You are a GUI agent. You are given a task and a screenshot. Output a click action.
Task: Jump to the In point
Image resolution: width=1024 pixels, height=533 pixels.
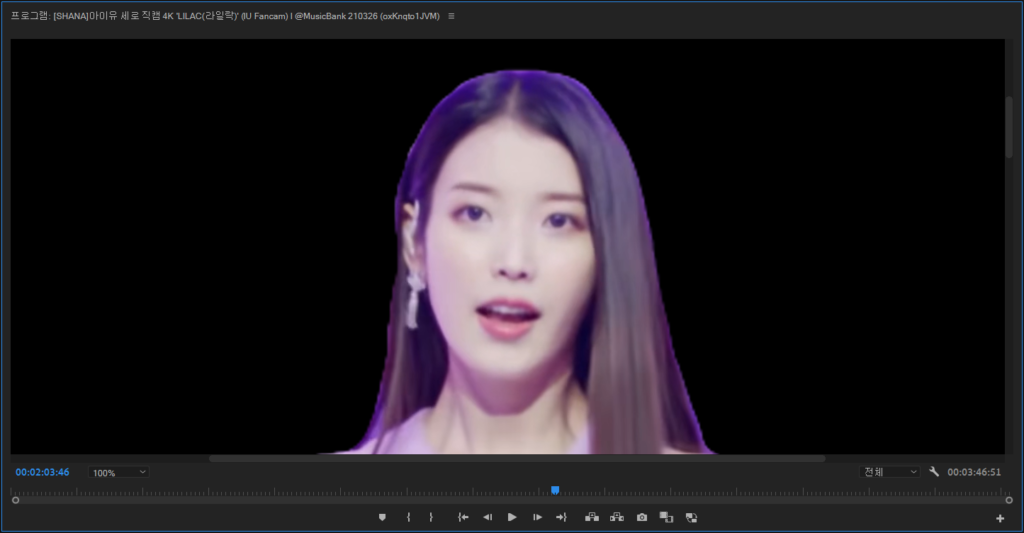click(463, 517)
